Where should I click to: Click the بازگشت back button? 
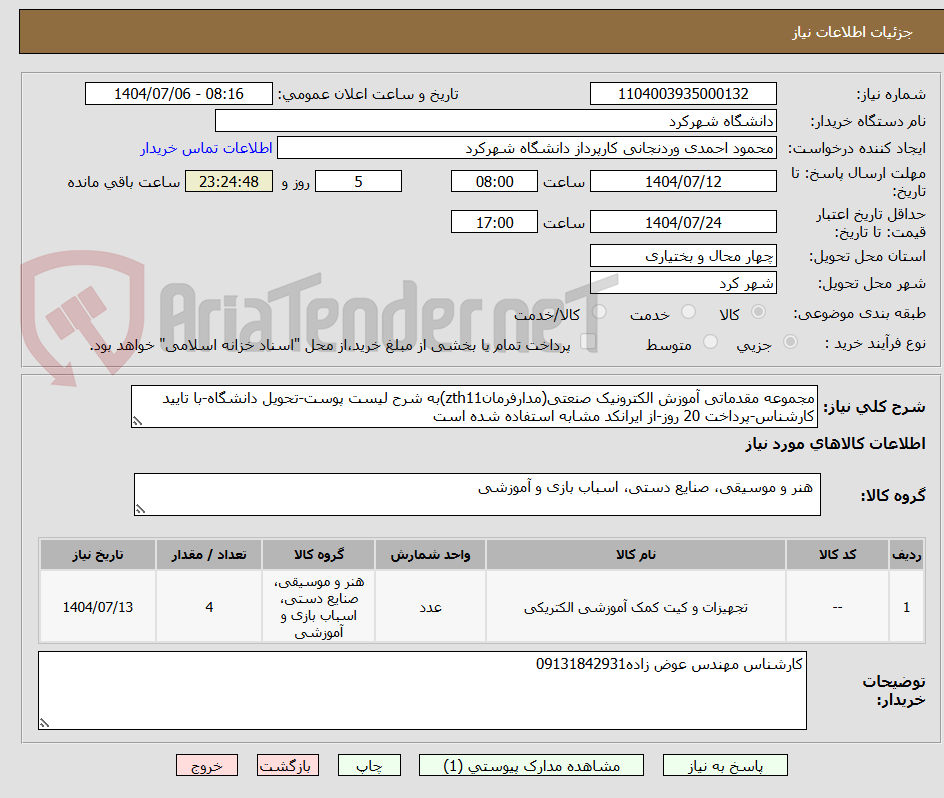click(x=288, y=765)
